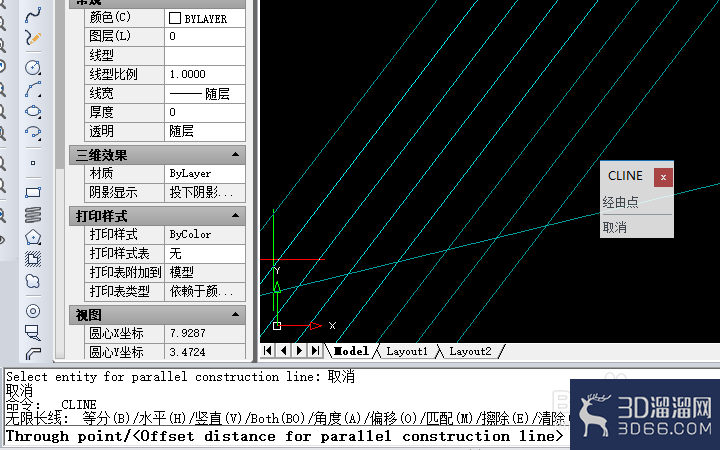Select the 打印样式表 value 无
The image size is (720, 450).
pos(205,253)
